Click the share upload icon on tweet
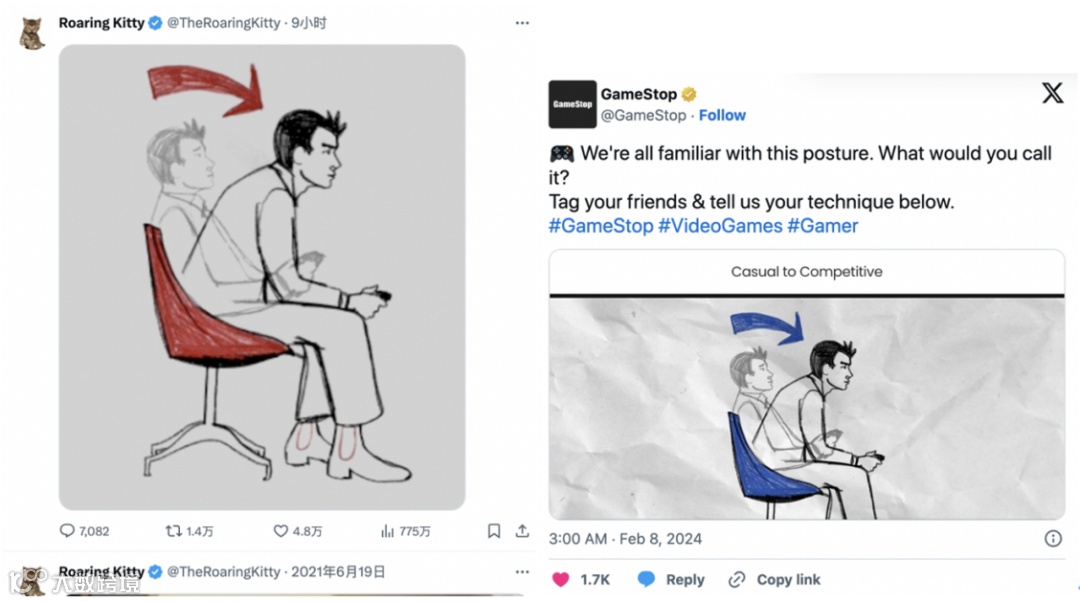This screenshot has height=602, width=1080. (x=521, y=531)
